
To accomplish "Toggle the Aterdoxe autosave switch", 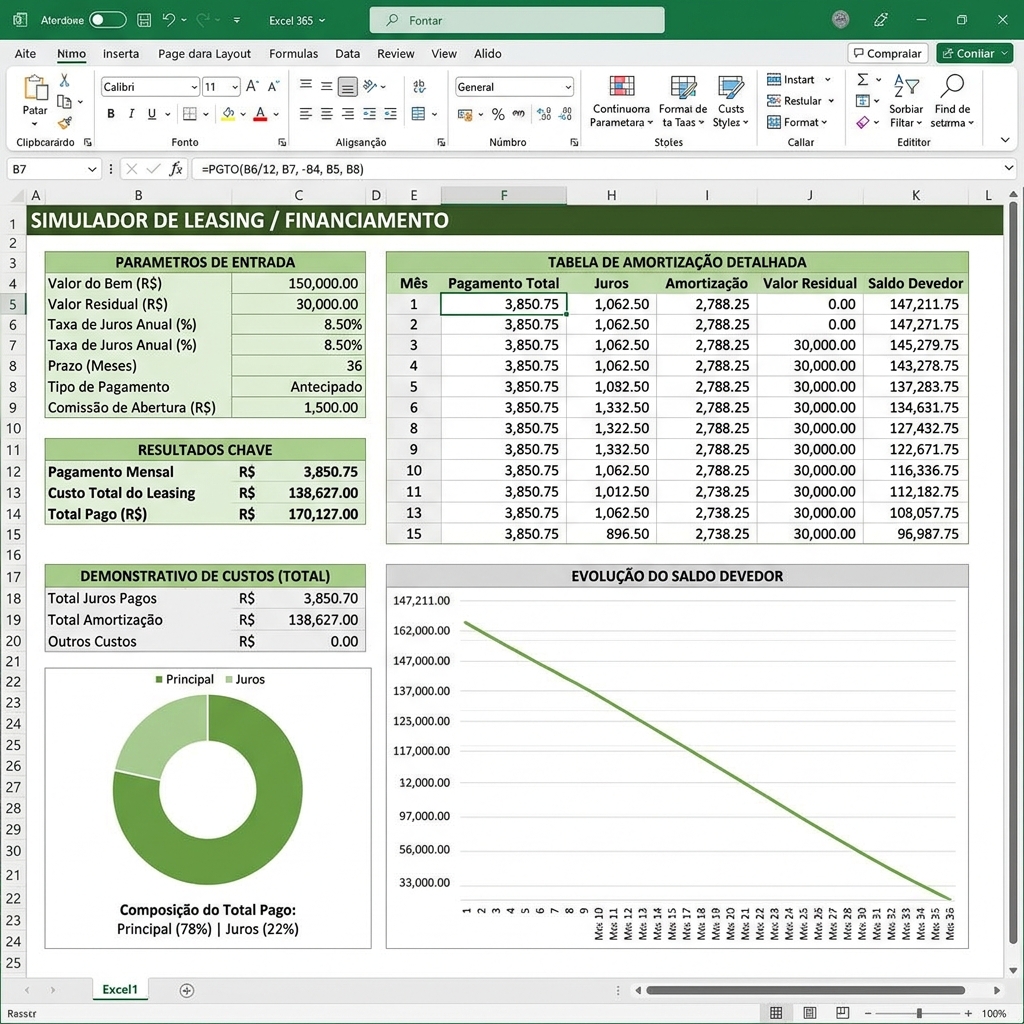I will pos(108,20).
